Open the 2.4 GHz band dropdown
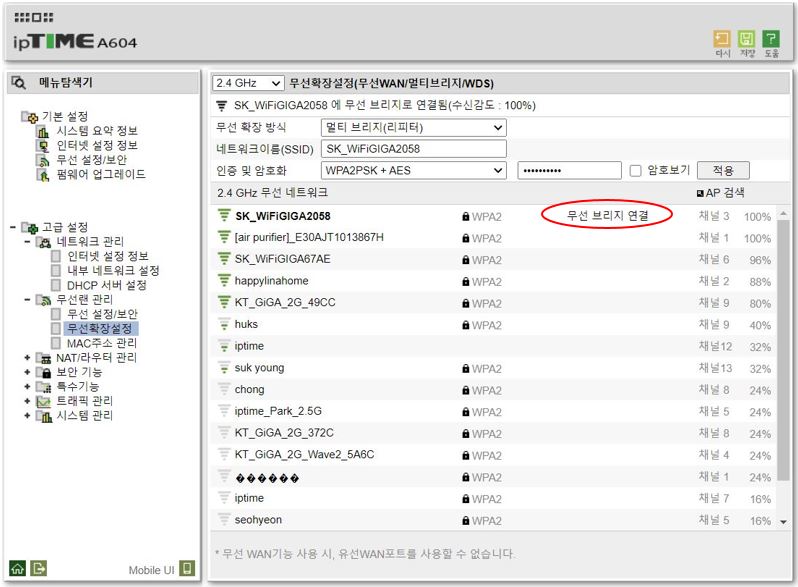The height and width of the screenshot is (587, 798). (x=248, y=83)
